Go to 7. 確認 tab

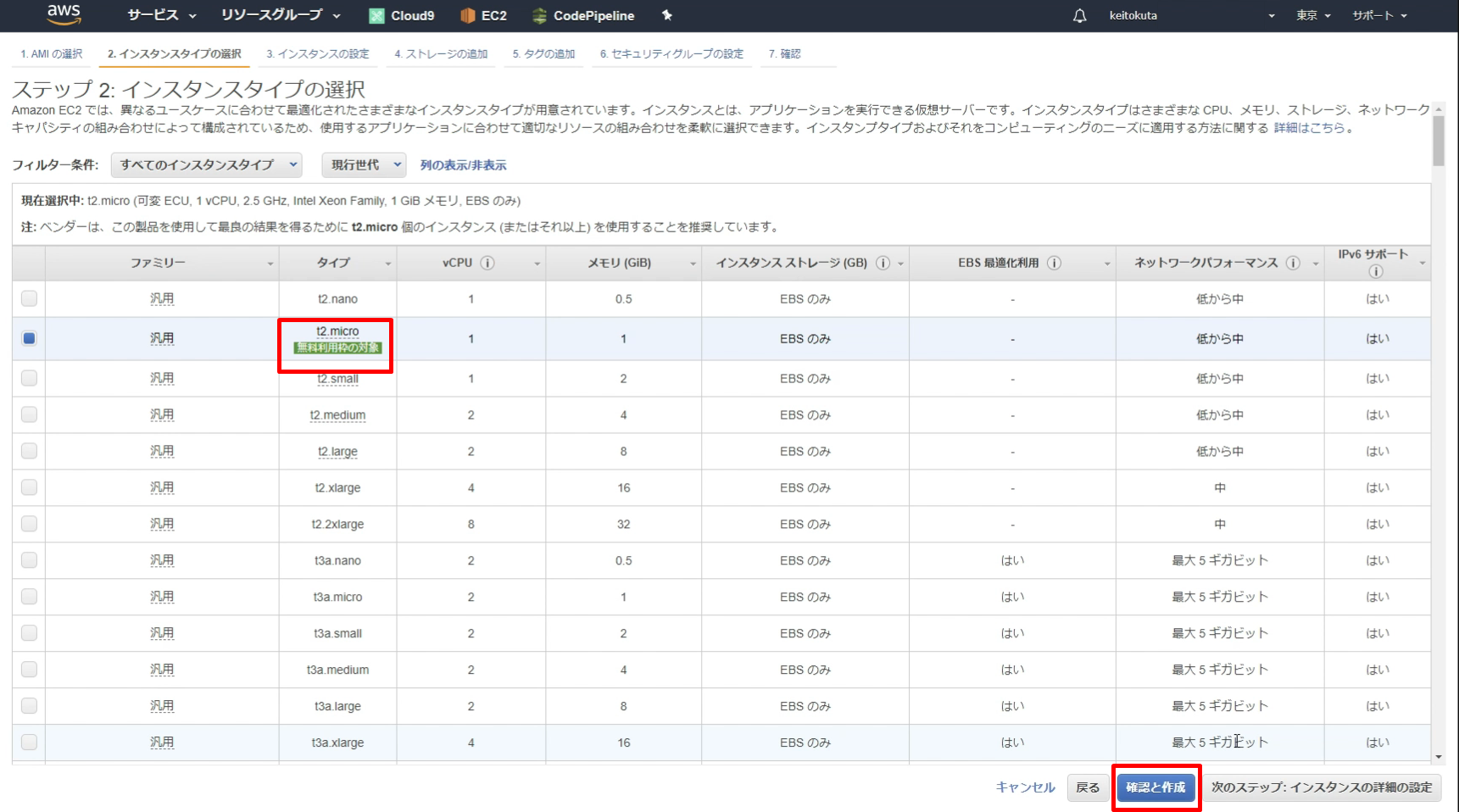coord(785,53)
